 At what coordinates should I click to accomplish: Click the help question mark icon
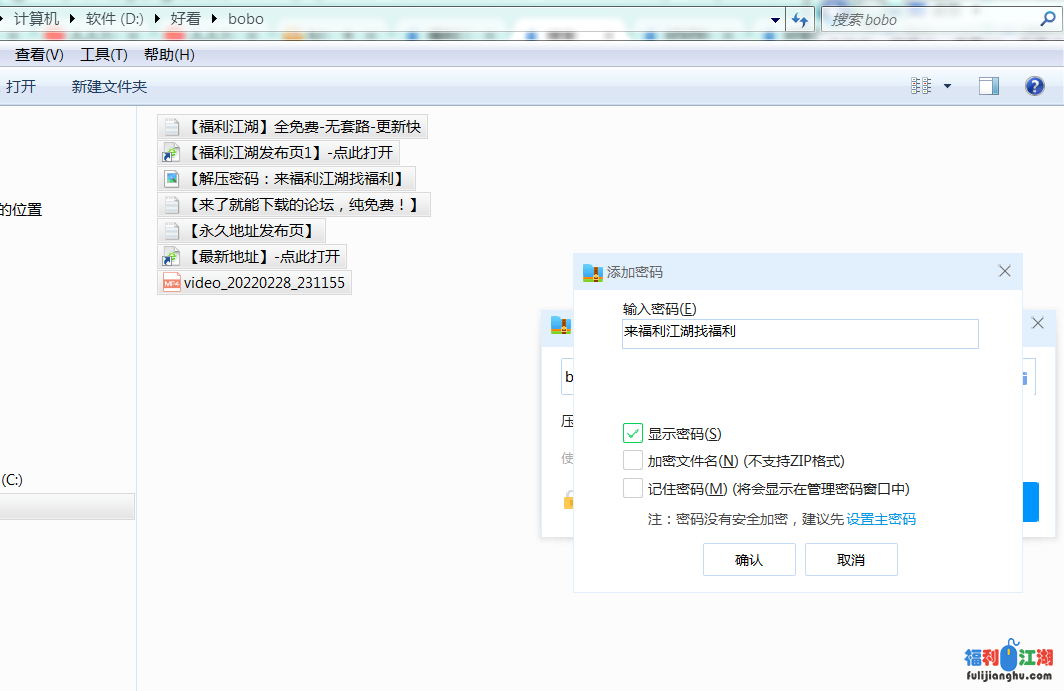(x=1035, y=86)
